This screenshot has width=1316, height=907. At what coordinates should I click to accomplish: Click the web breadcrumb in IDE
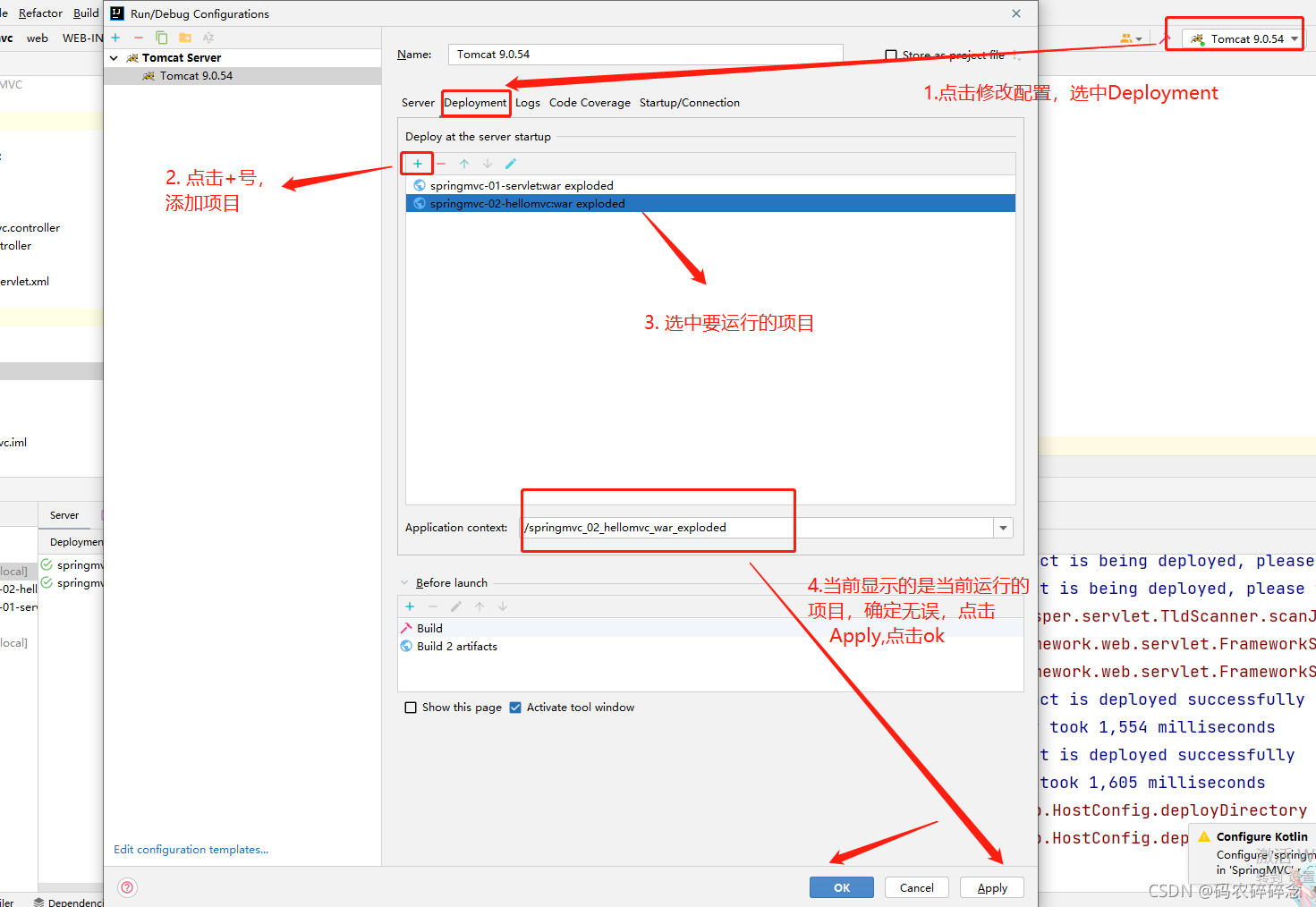tap(38, 38)
